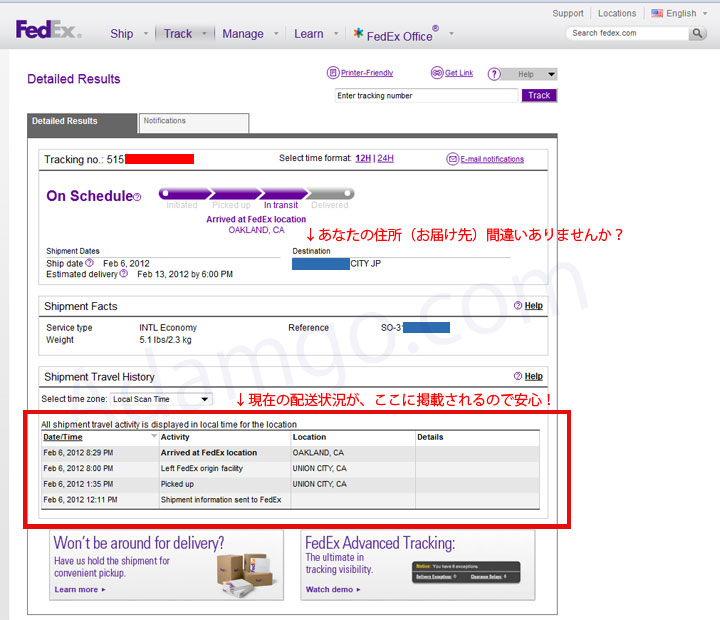The image size is (720, 620).
Task: Open the Manage menu
Action: tap(243, 34)
